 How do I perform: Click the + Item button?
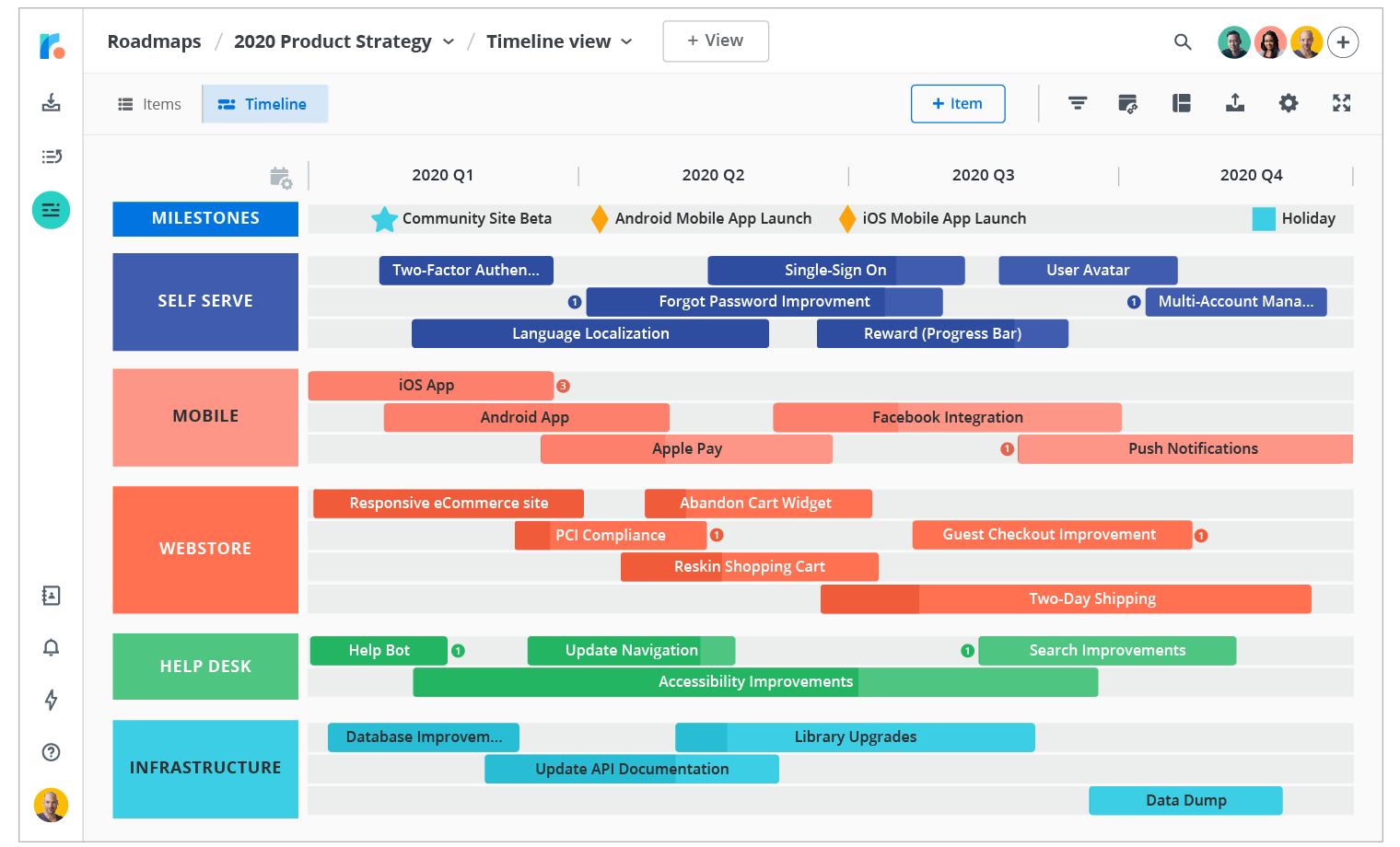click(958, 103)
